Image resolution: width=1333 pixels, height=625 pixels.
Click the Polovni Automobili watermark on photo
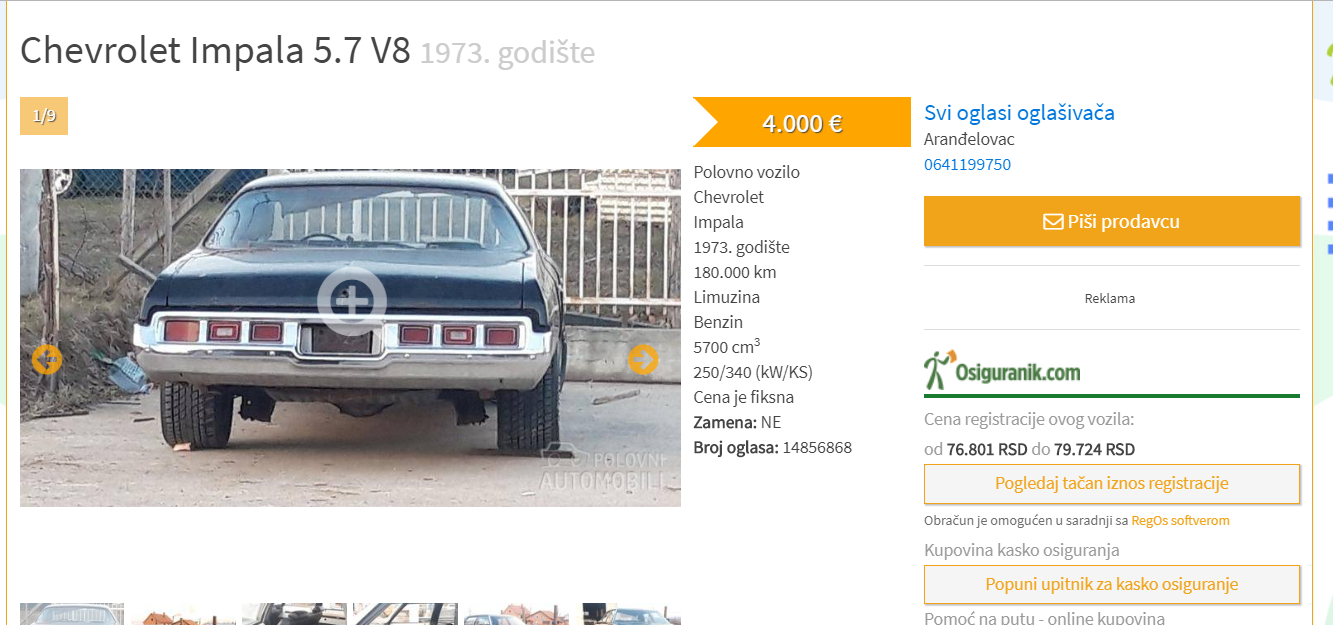[603, 471]
